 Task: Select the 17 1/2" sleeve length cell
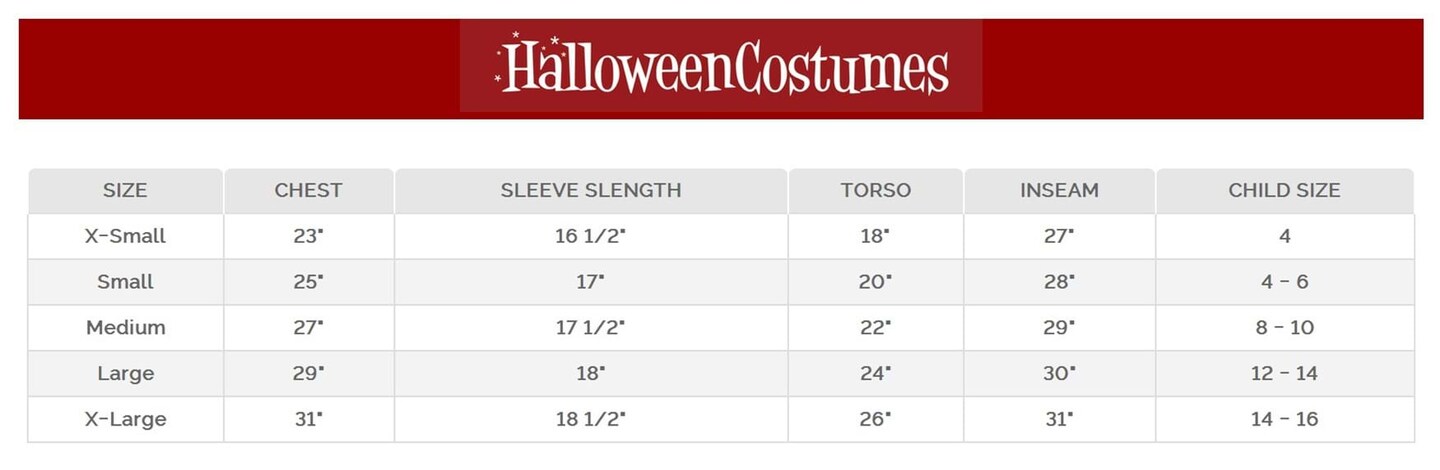pyautogui.click(x=591, y=328)
